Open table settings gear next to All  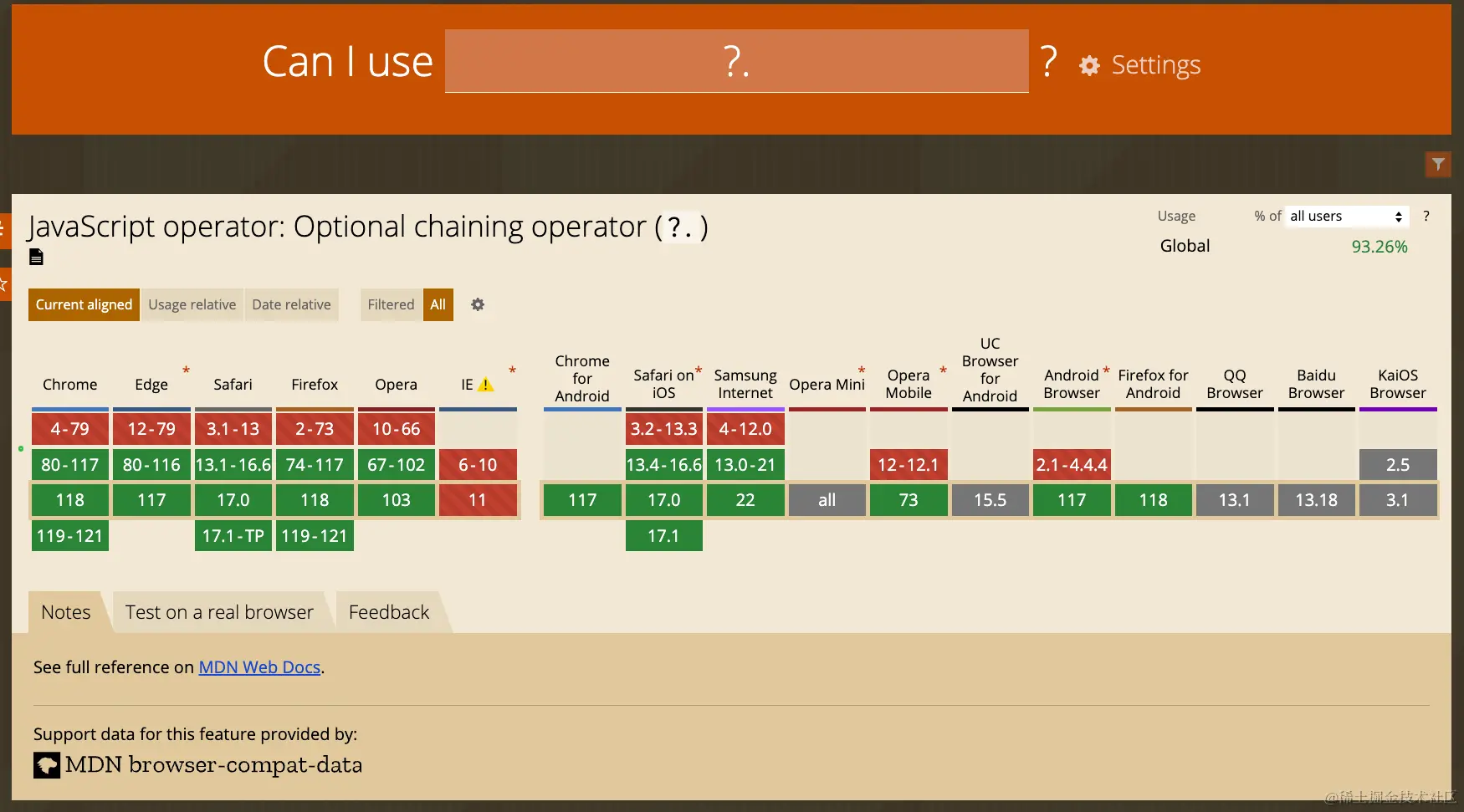pos(478,304)
